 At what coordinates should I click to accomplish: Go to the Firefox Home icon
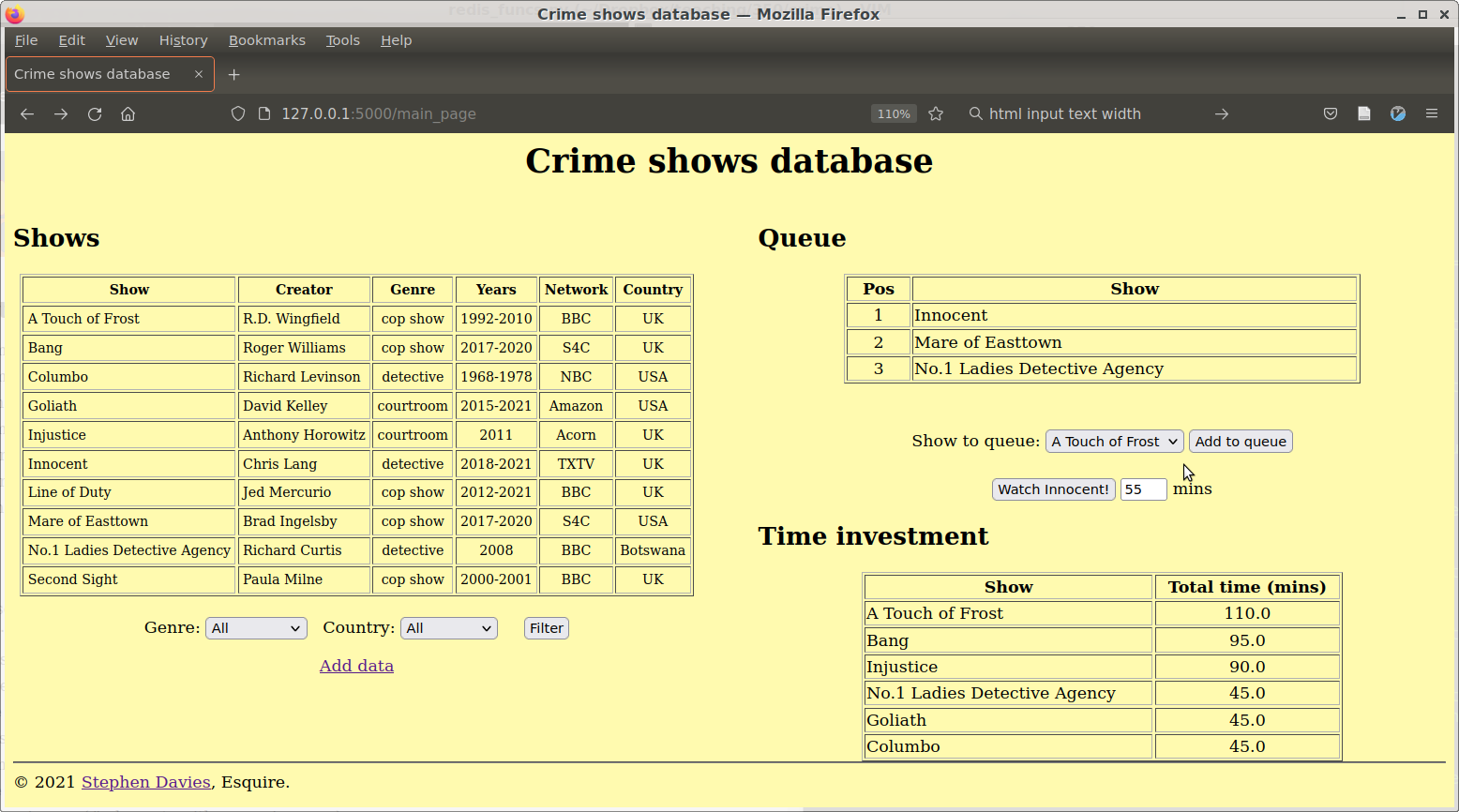click(x=128, y=113)
